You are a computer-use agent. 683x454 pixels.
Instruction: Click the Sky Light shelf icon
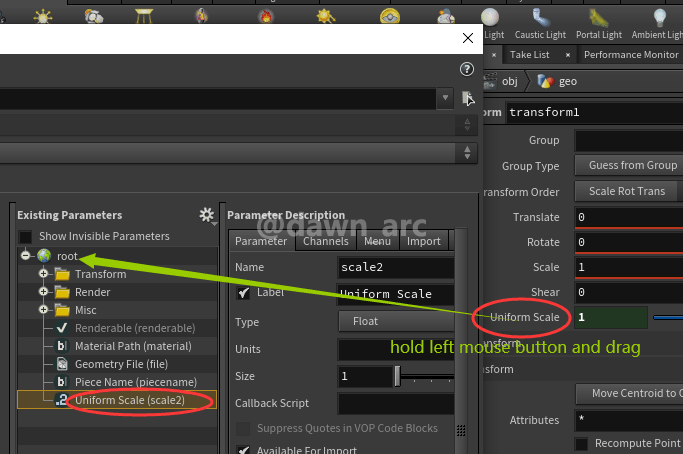click(x=446, y=17)
